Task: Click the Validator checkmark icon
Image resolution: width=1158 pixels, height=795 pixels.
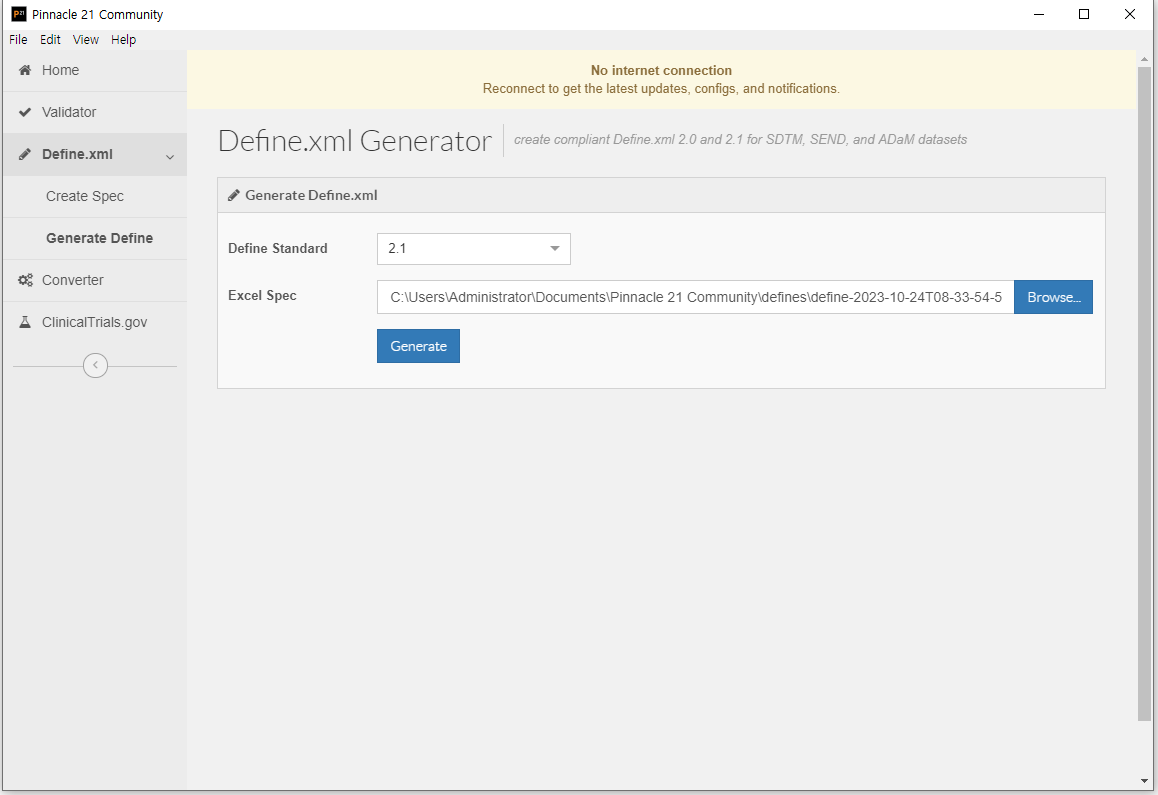Action: [x=25, y=112]
